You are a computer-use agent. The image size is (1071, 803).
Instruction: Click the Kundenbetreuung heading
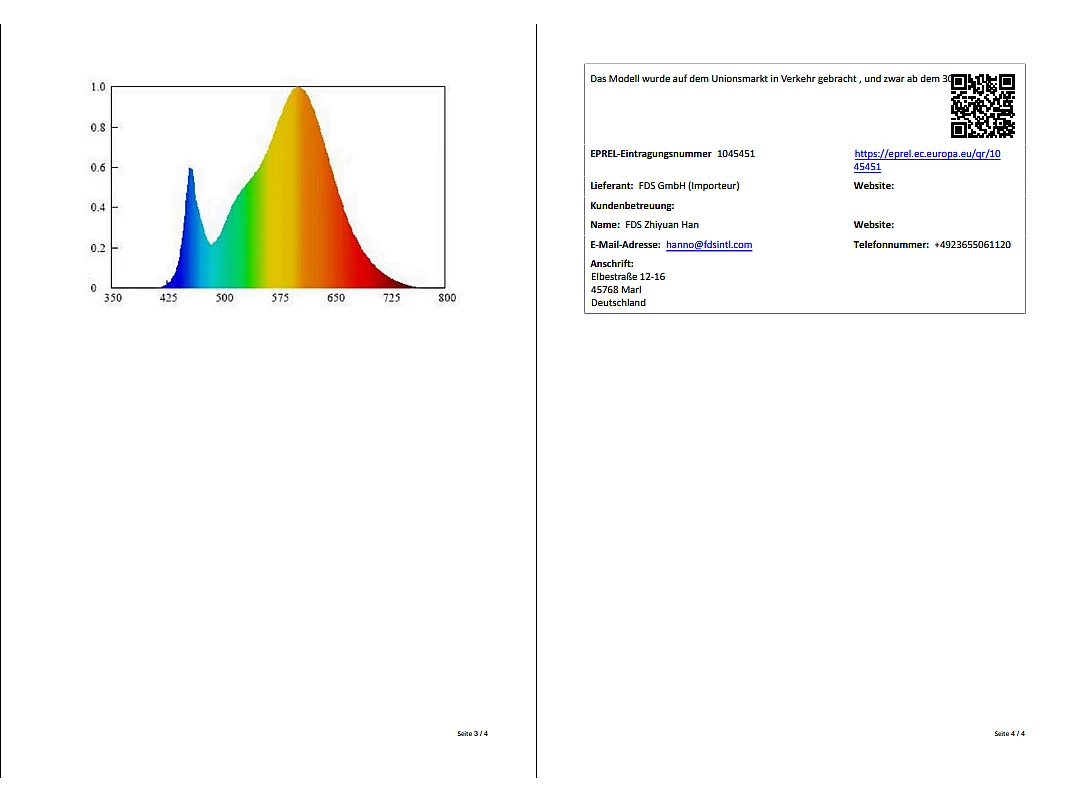632,206
